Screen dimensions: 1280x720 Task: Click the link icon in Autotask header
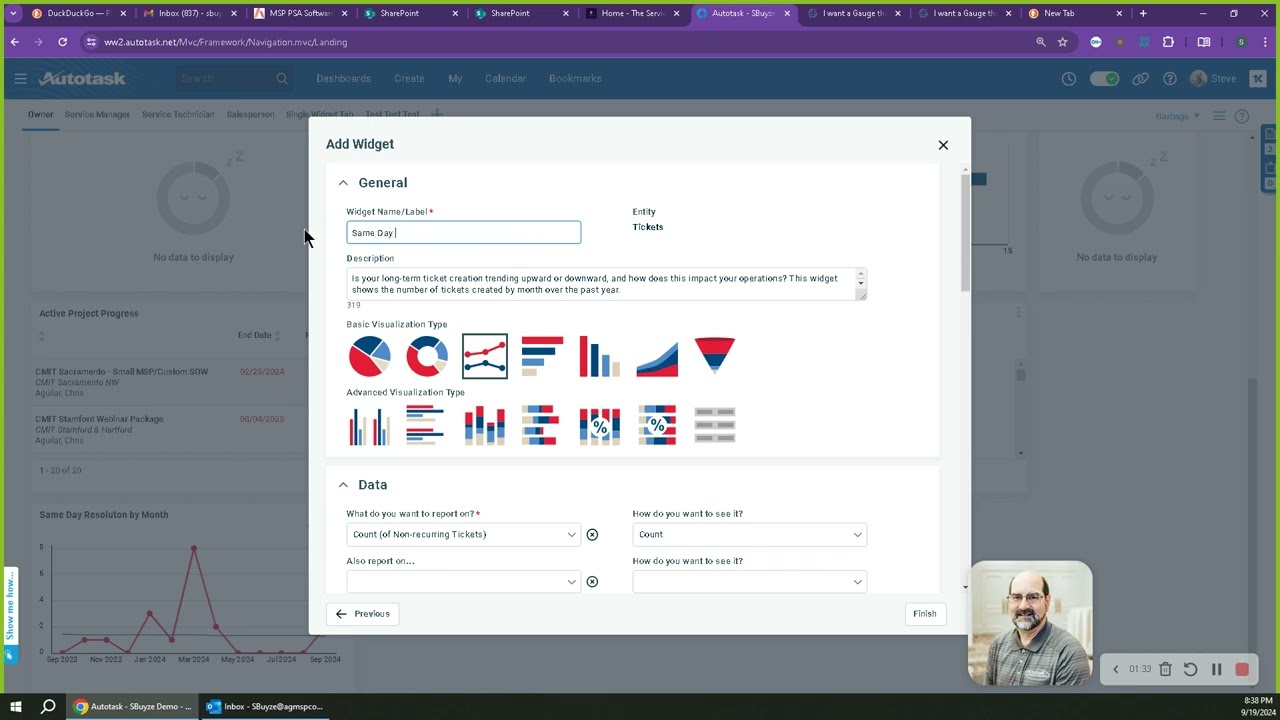1141,79
